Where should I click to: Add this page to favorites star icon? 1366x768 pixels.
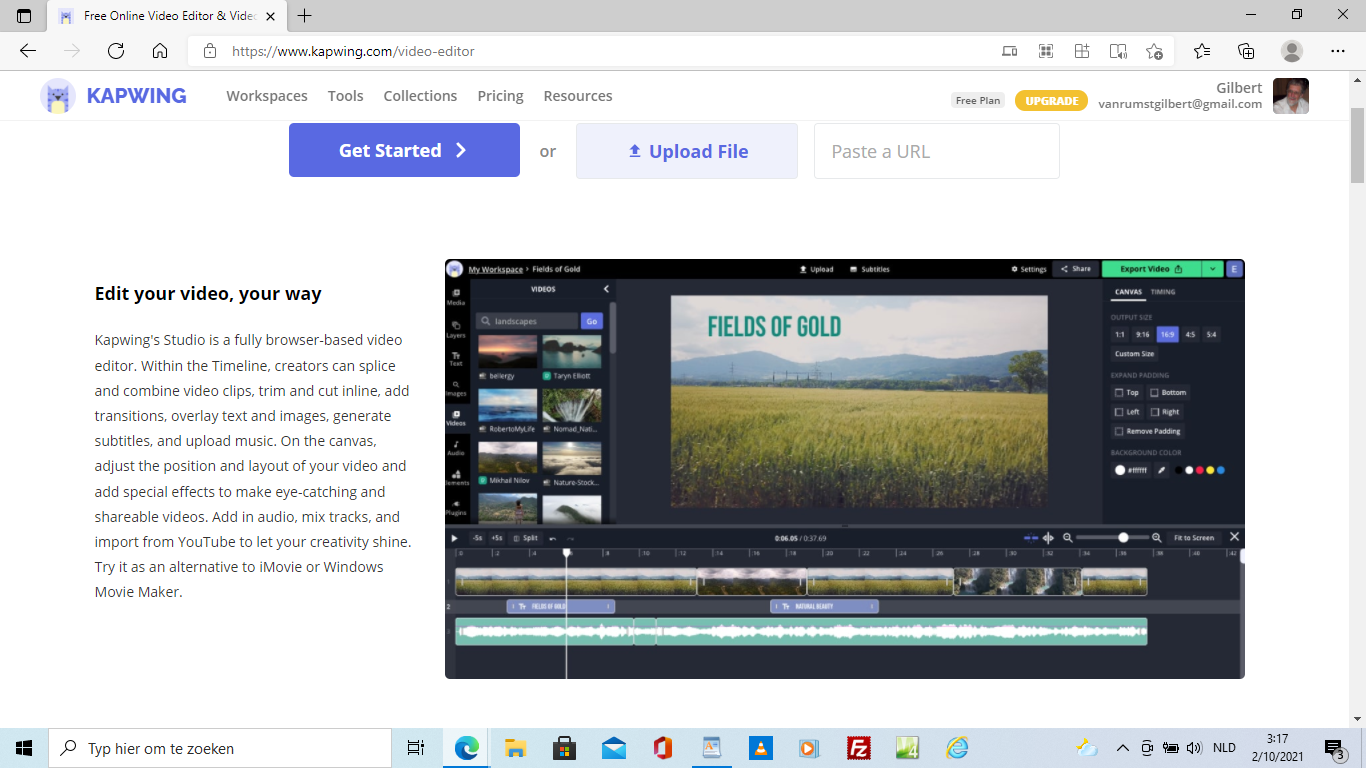coord(1155,51)
